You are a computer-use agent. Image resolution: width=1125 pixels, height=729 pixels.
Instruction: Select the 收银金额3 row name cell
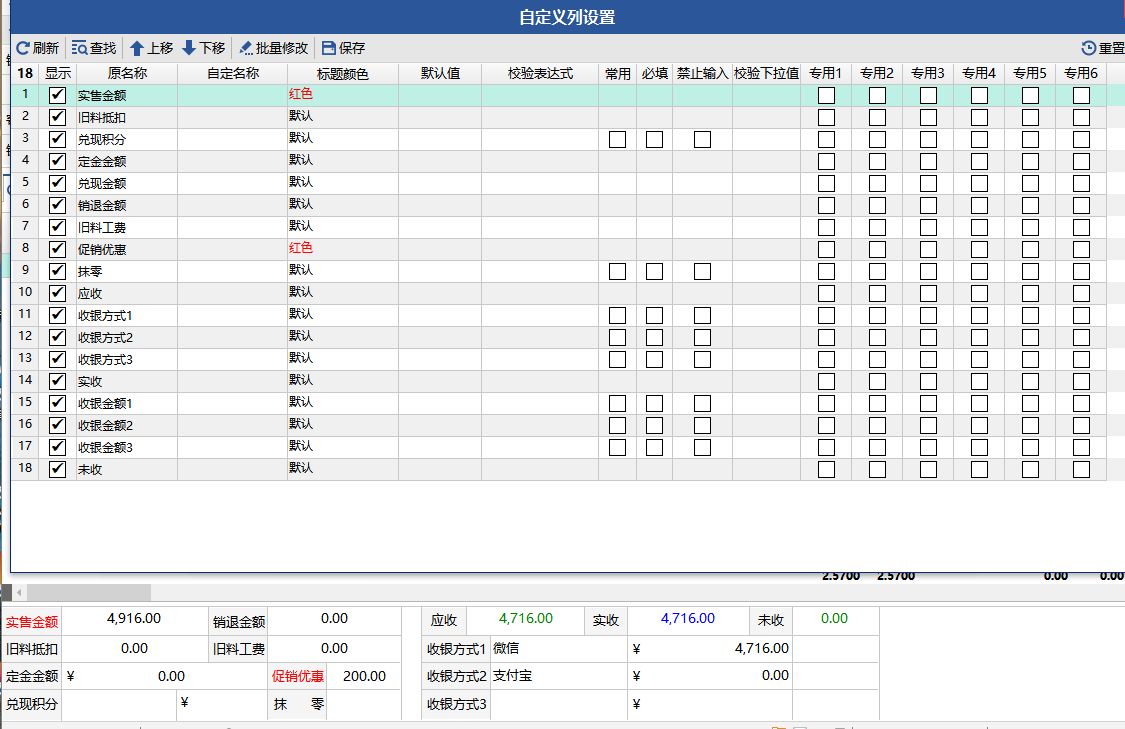point(127,447)
